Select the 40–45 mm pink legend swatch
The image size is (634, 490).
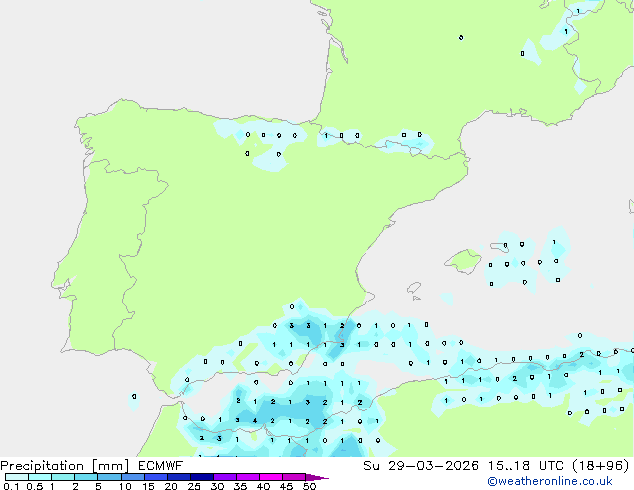click(x=271, y=477)
